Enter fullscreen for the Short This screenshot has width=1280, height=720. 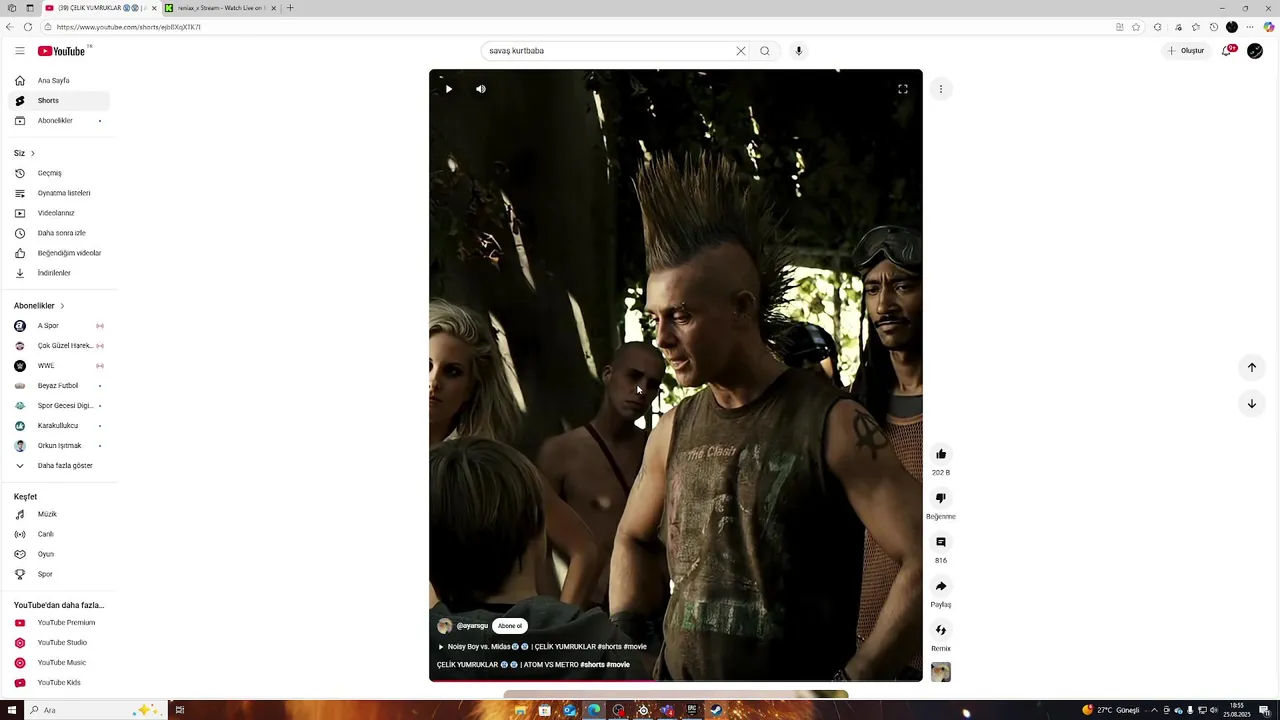[903, 89]
